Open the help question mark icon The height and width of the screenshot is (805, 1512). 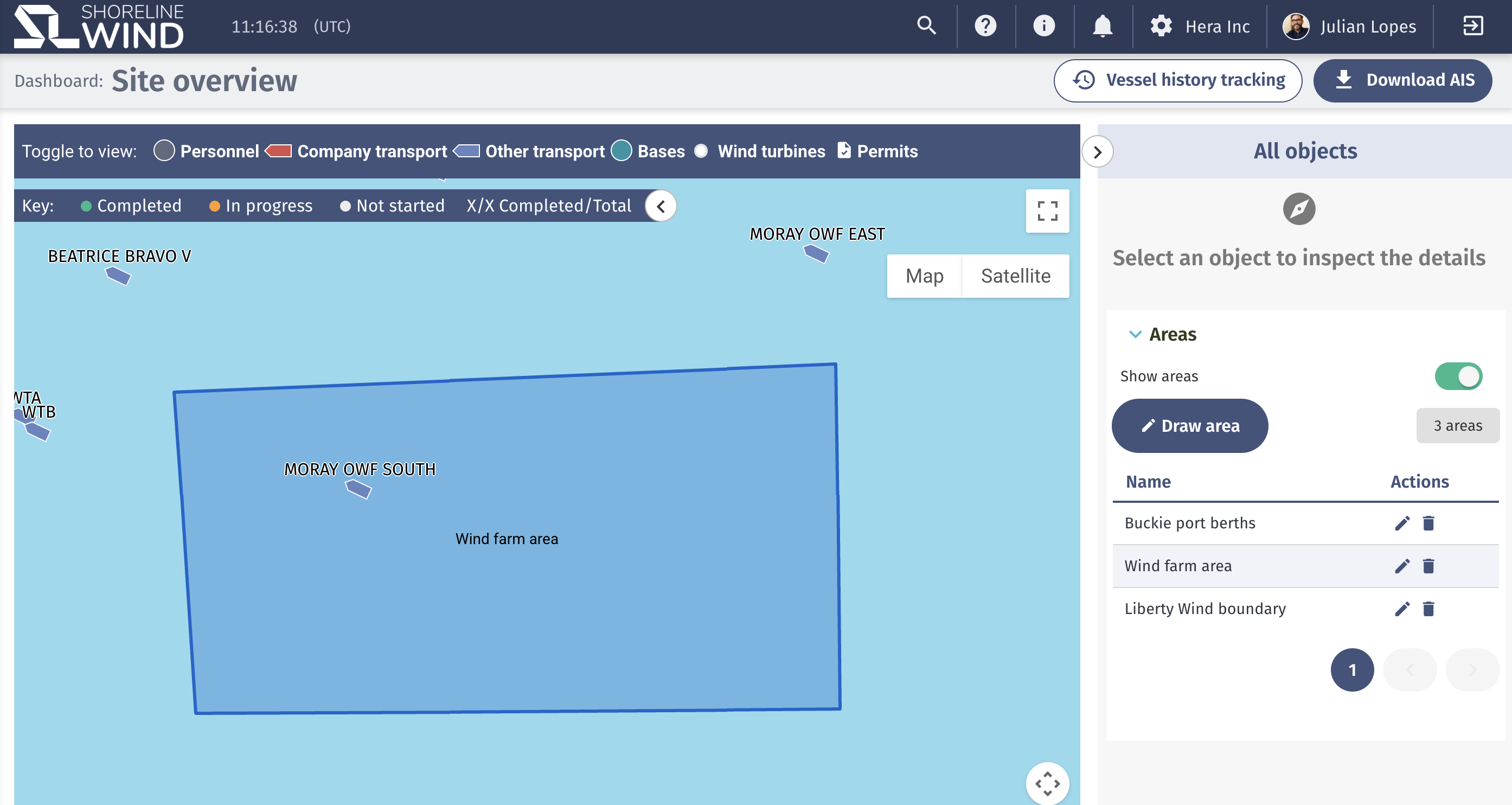(985, 26)
